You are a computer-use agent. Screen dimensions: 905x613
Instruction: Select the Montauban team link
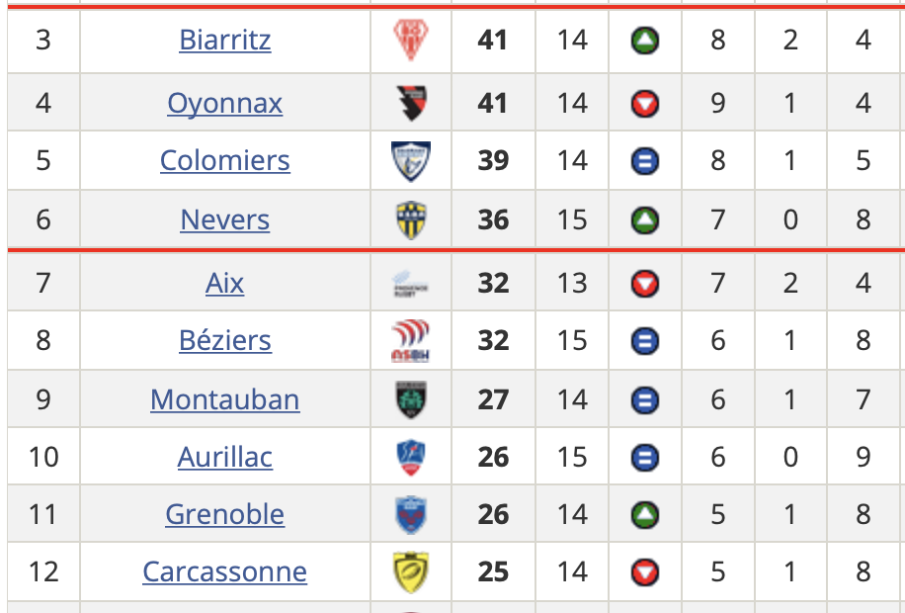click(x=225, y=400)
